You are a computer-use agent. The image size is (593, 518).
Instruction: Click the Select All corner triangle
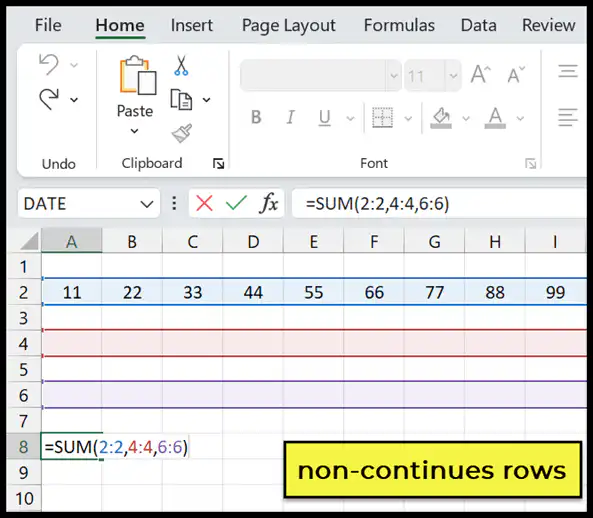[x=29, y=240]
